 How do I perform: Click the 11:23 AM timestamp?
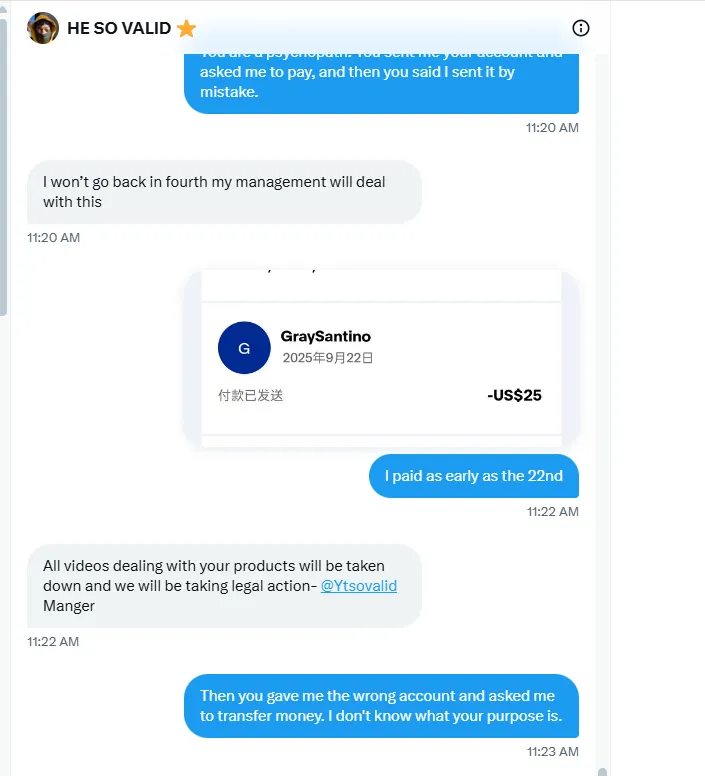click(x=553, y=751)
